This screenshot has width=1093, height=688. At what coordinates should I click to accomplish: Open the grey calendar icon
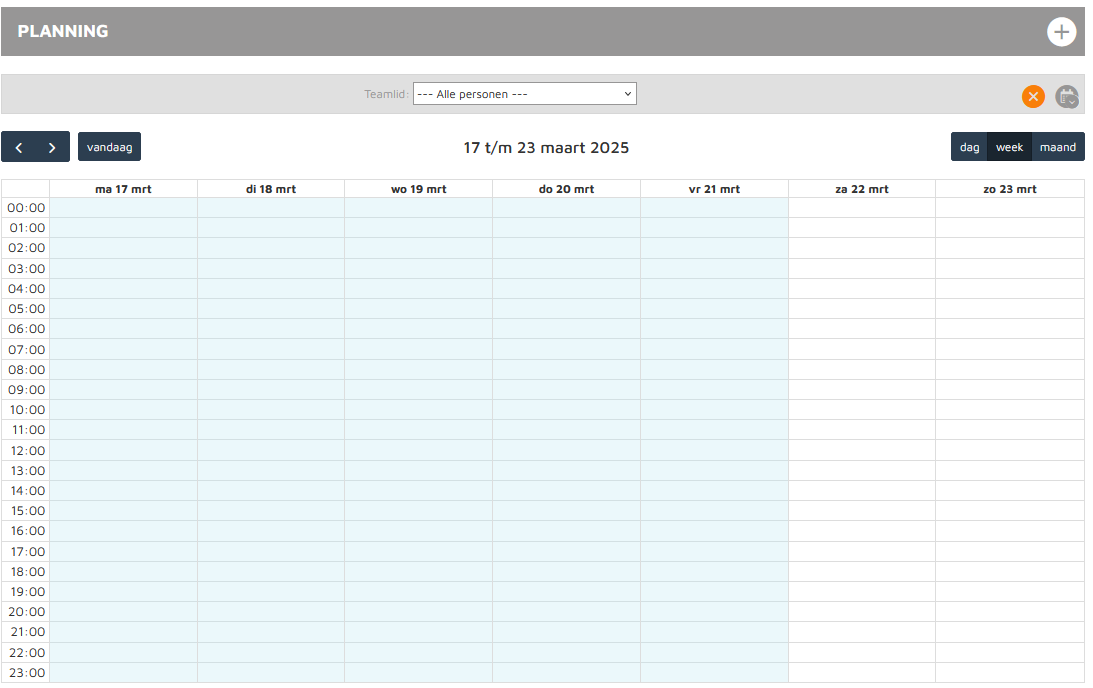coord(1067,96)
